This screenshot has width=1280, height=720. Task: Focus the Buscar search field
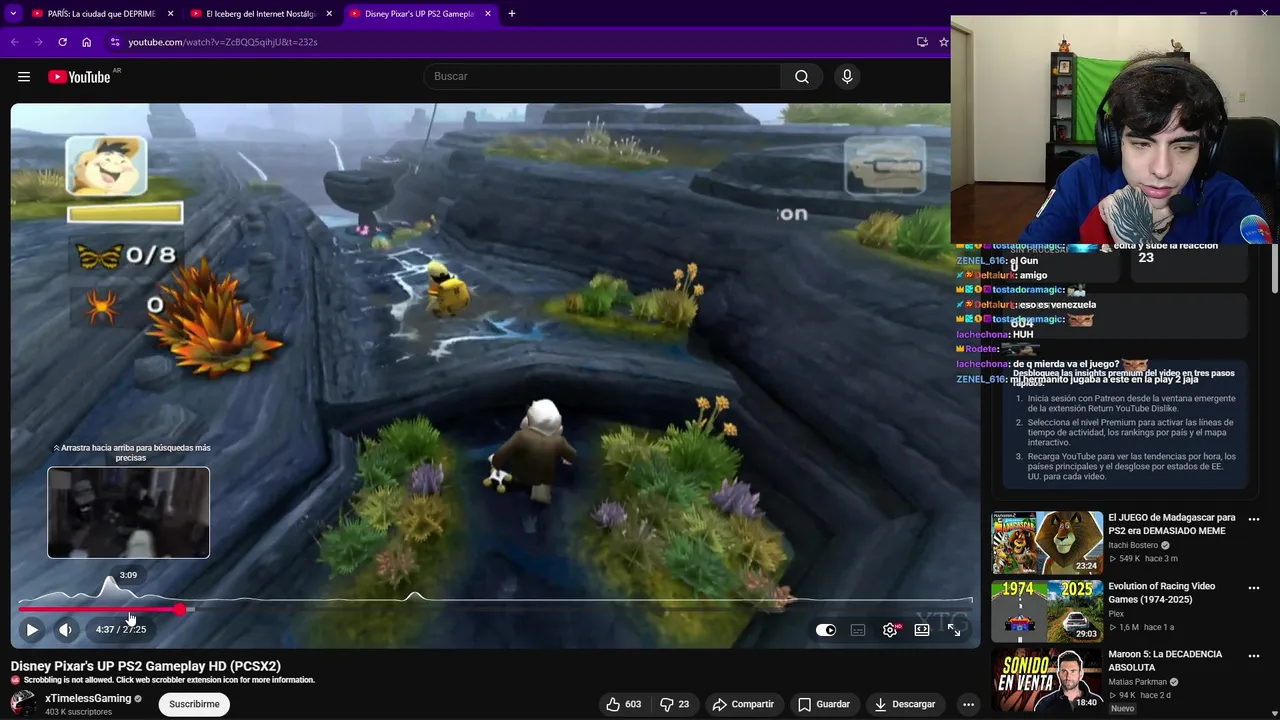click(x=603, y=76)
